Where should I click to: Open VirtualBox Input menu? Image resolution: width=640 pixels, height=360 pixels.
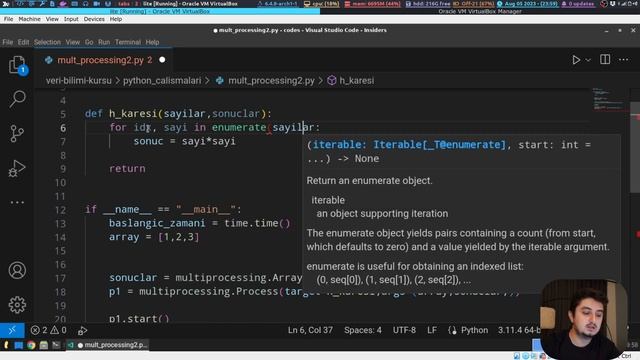pyautogui.click(x=71, y=19)
